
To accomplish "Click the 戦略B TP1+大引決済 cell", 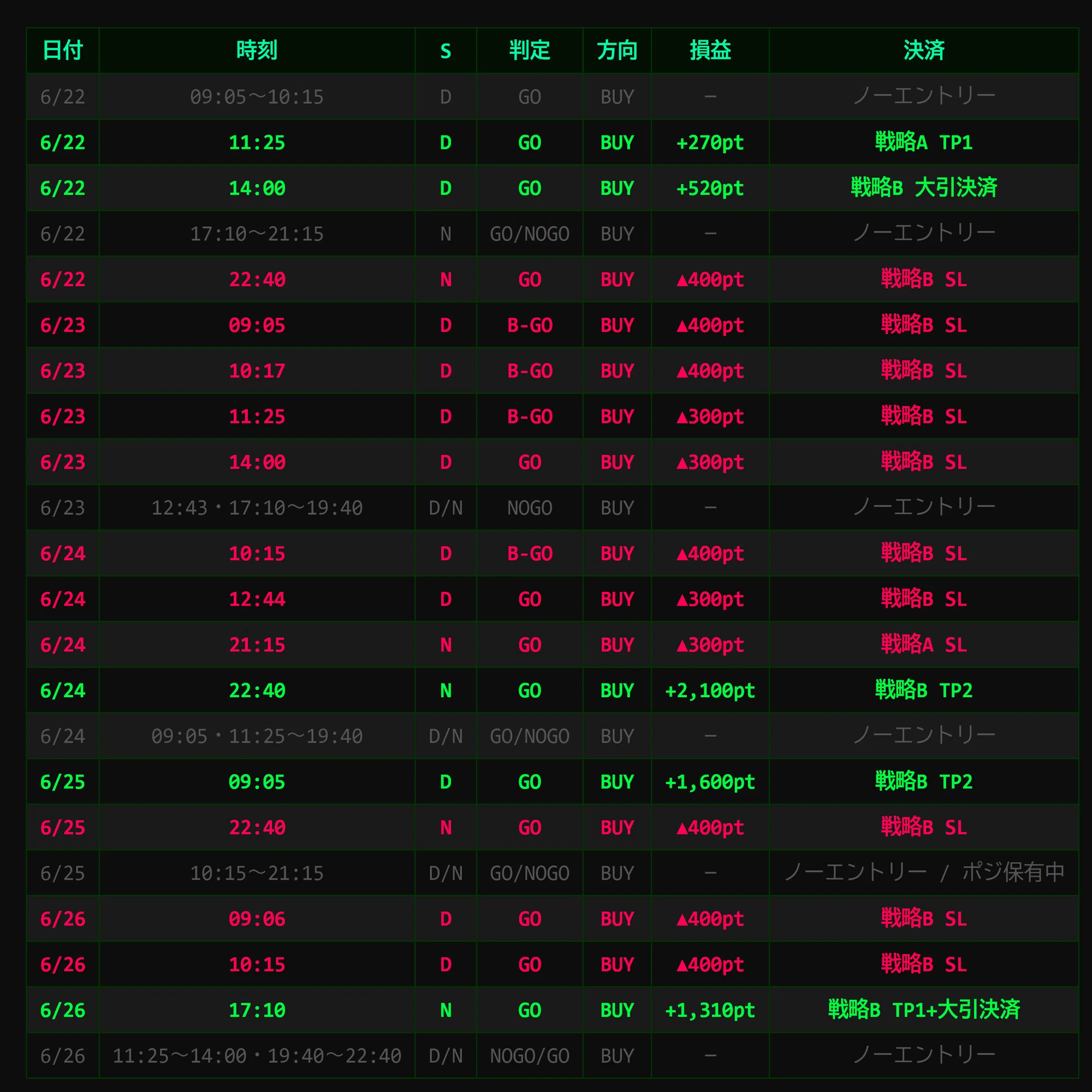I will point(924,1010).
